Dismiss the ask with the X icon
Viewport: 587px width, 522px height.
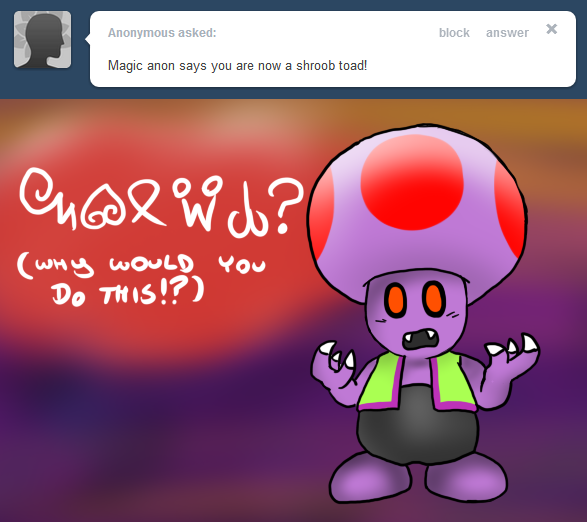(551, 29)
